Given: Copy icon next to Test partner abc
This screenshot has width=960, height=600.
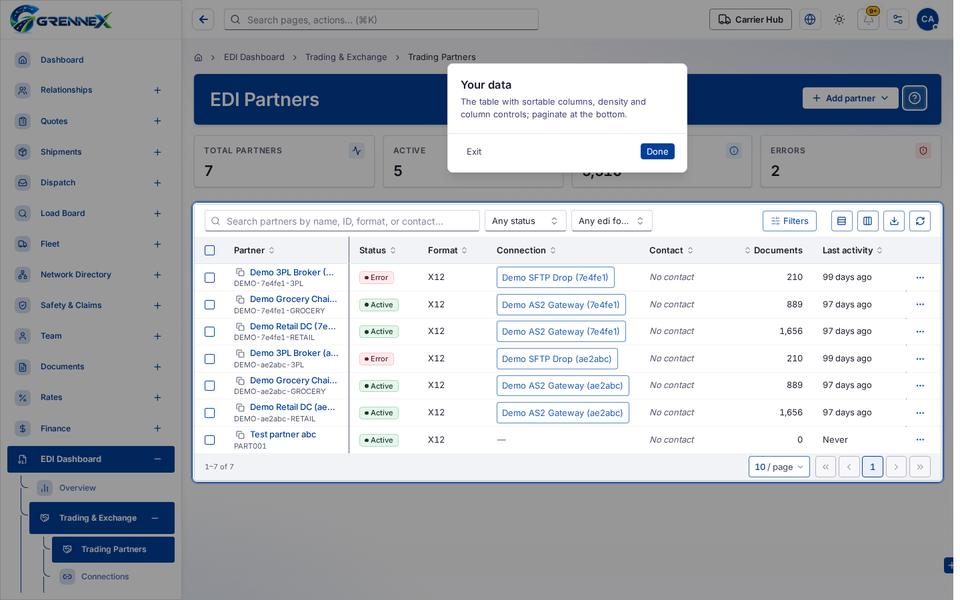Looking at the screenshot, I should (240, 435).
